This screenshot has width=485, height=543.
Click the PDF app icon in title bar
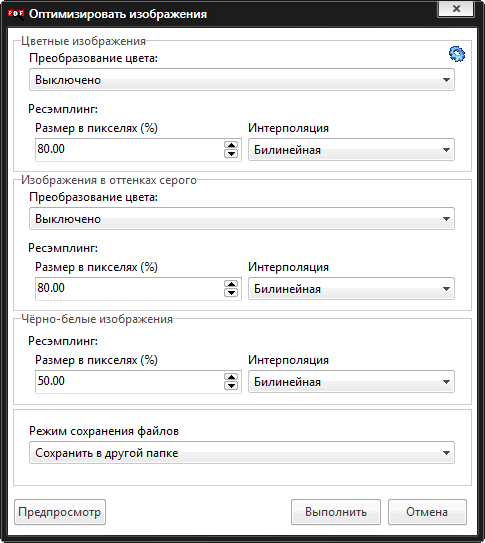[x=16, y=14]
